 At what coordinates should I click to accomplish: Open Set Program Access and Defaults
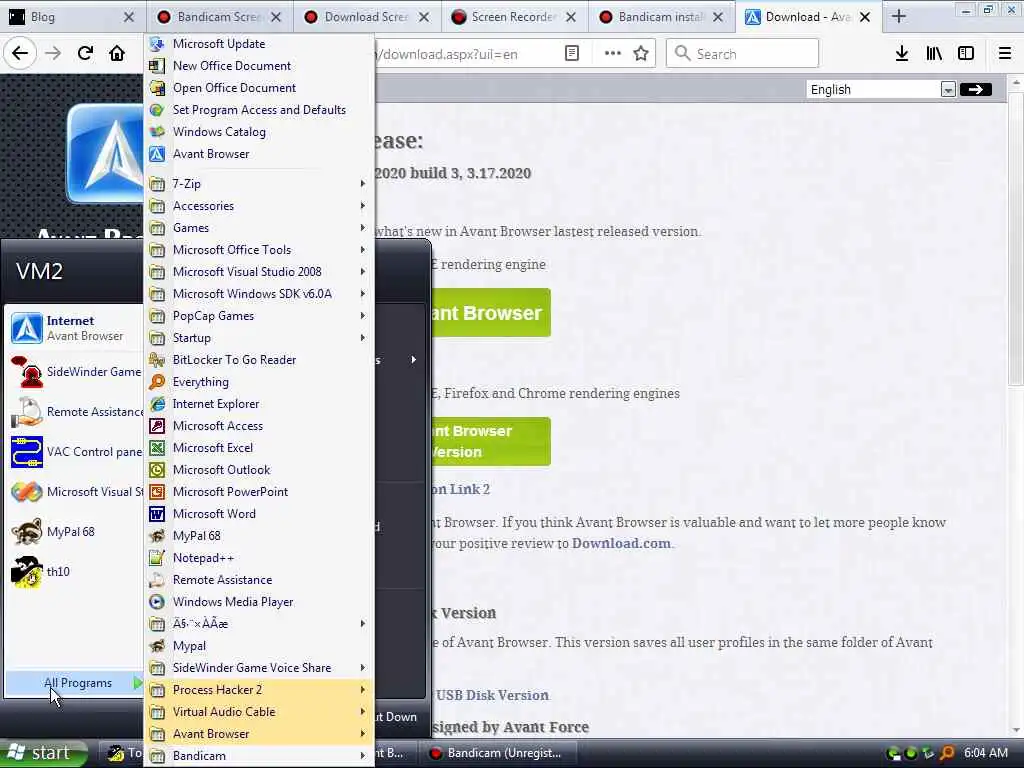pyautogui.click(x=259, y=110)
